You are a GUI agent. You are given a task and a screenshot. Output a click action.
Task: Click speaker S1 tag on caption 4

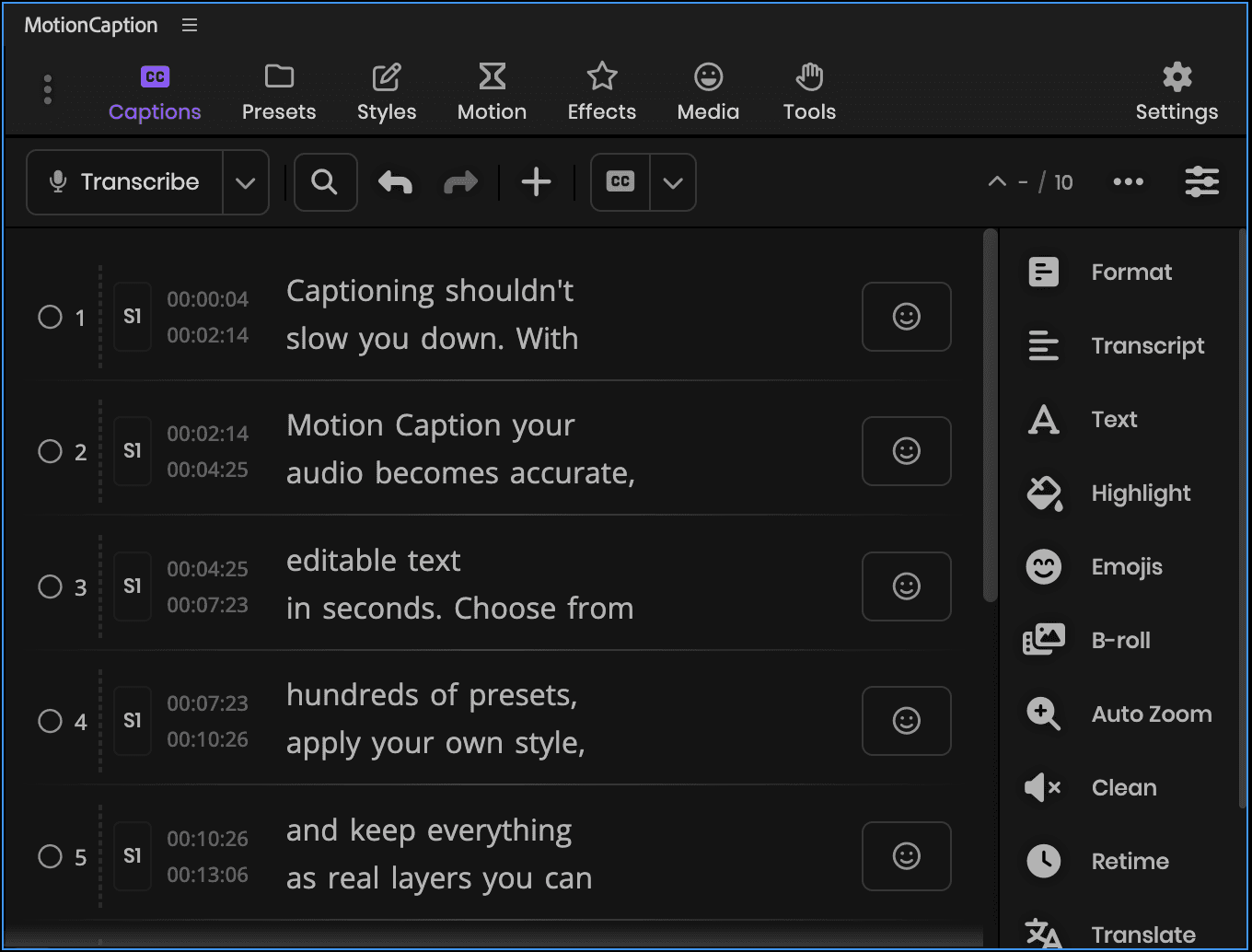[x=133, y=721]
